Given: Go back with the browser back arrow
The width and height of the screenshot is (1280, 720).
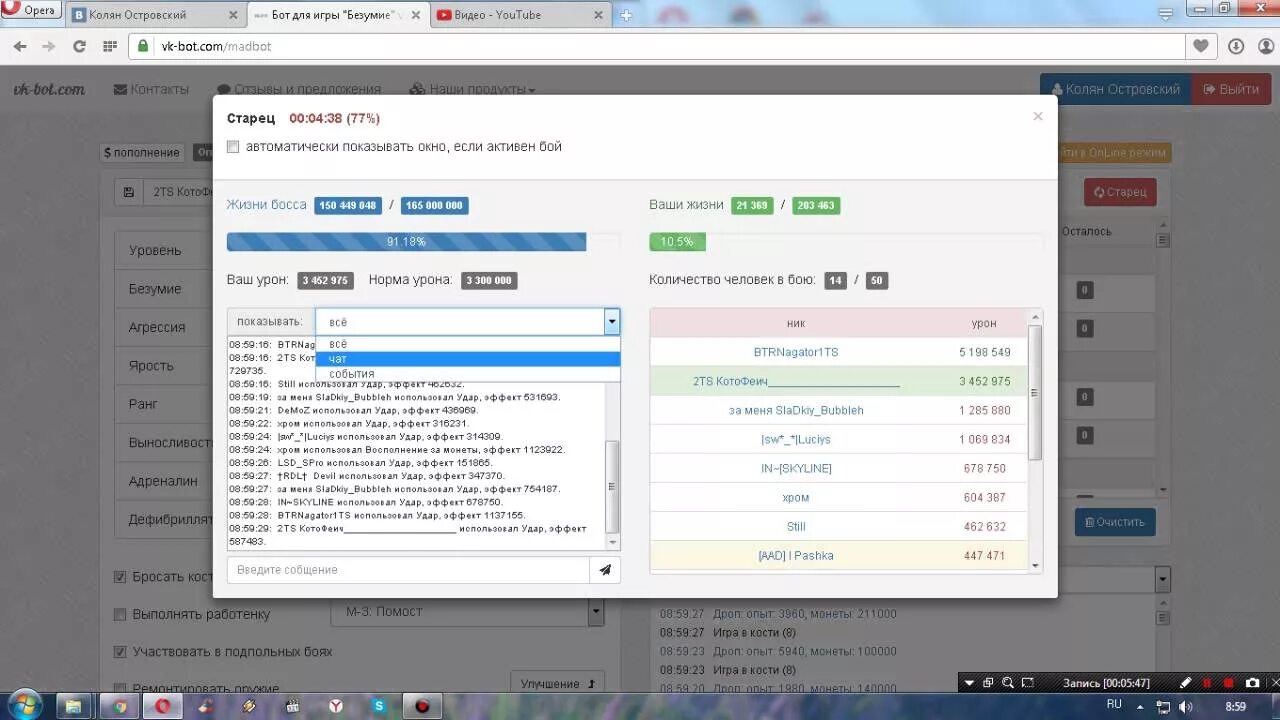Looking at the screenshot, I should click(x=19, y=46).
